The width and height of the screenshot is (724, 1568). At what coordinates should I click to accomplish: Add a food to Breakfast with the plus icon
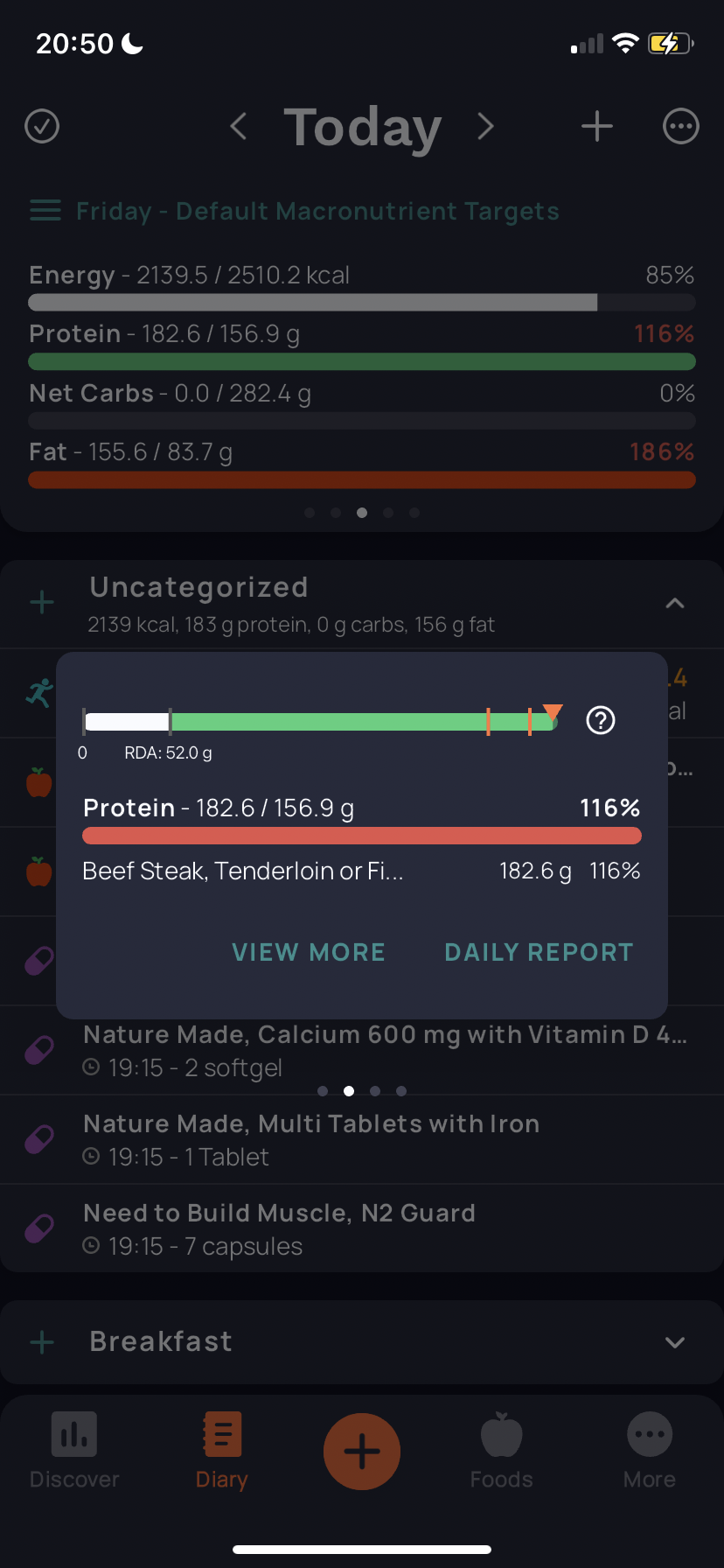(42, 1342)
